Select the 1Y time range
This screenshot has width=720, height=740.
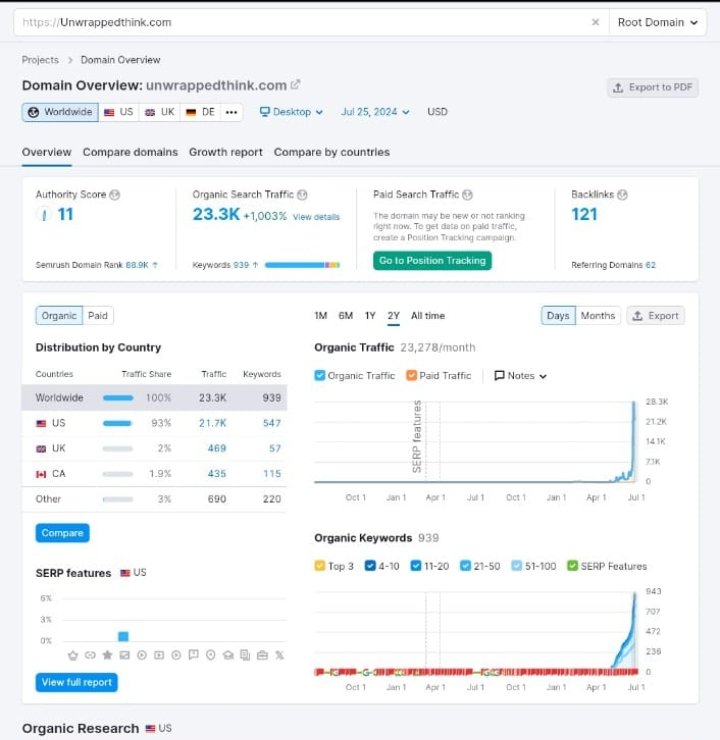[370, 316]
